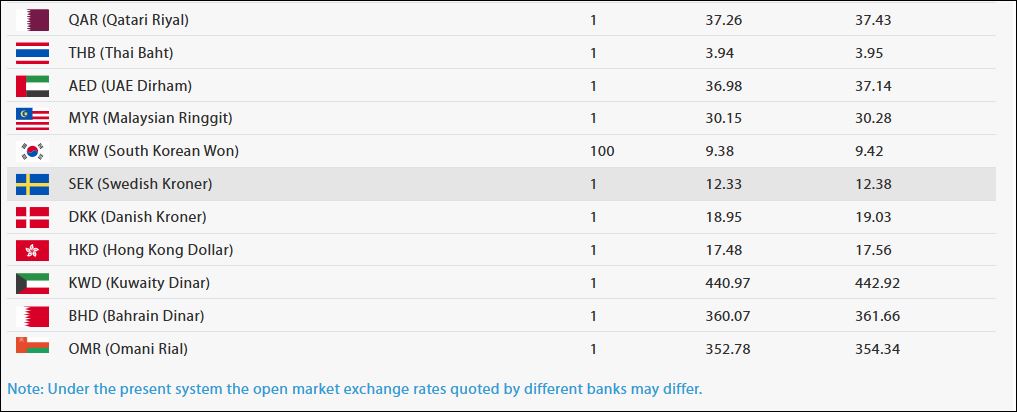Select the QAR (Qatari Riyal) currency name

pyautogui.click(x=128, y=20)
